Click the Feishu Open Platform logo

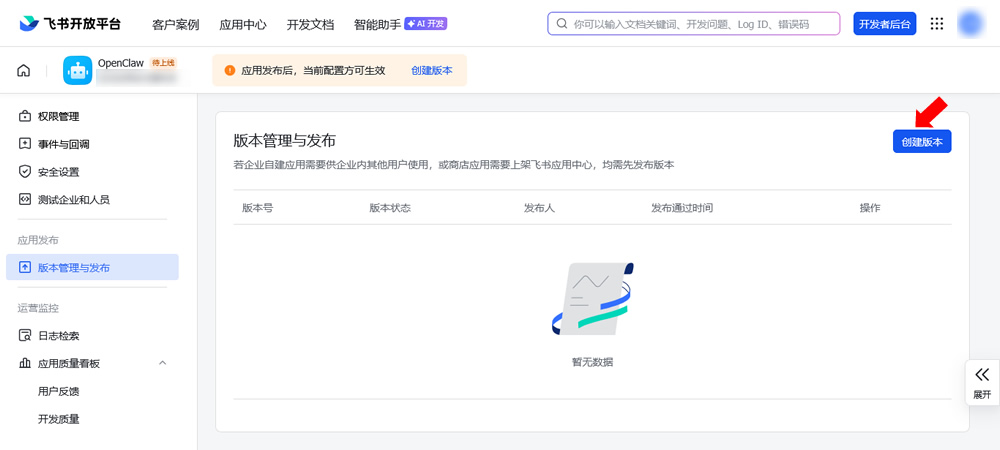click(x=70, y=24)
